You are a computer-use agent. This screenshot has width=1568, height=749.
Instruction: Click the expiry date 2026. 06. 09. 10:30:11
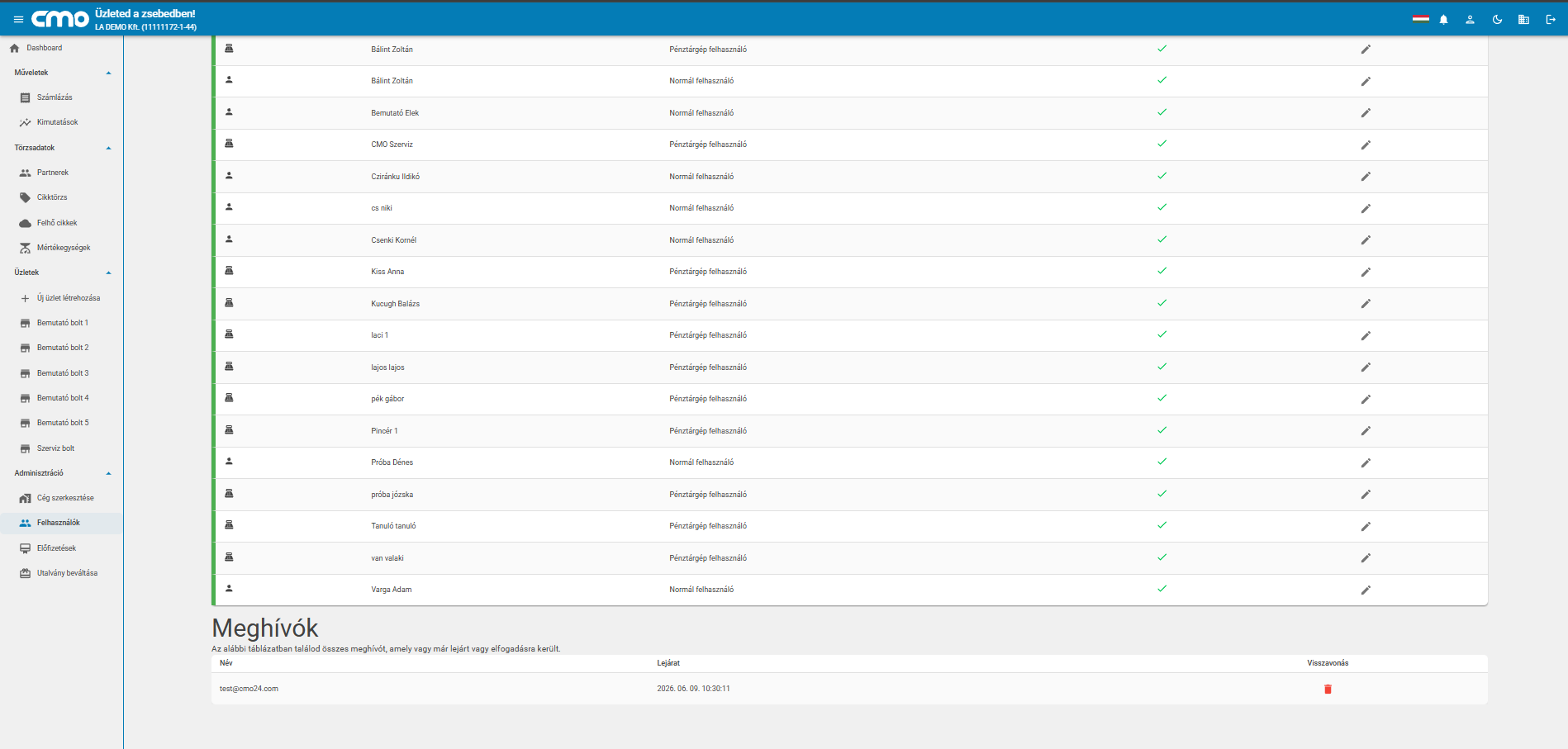693,689
